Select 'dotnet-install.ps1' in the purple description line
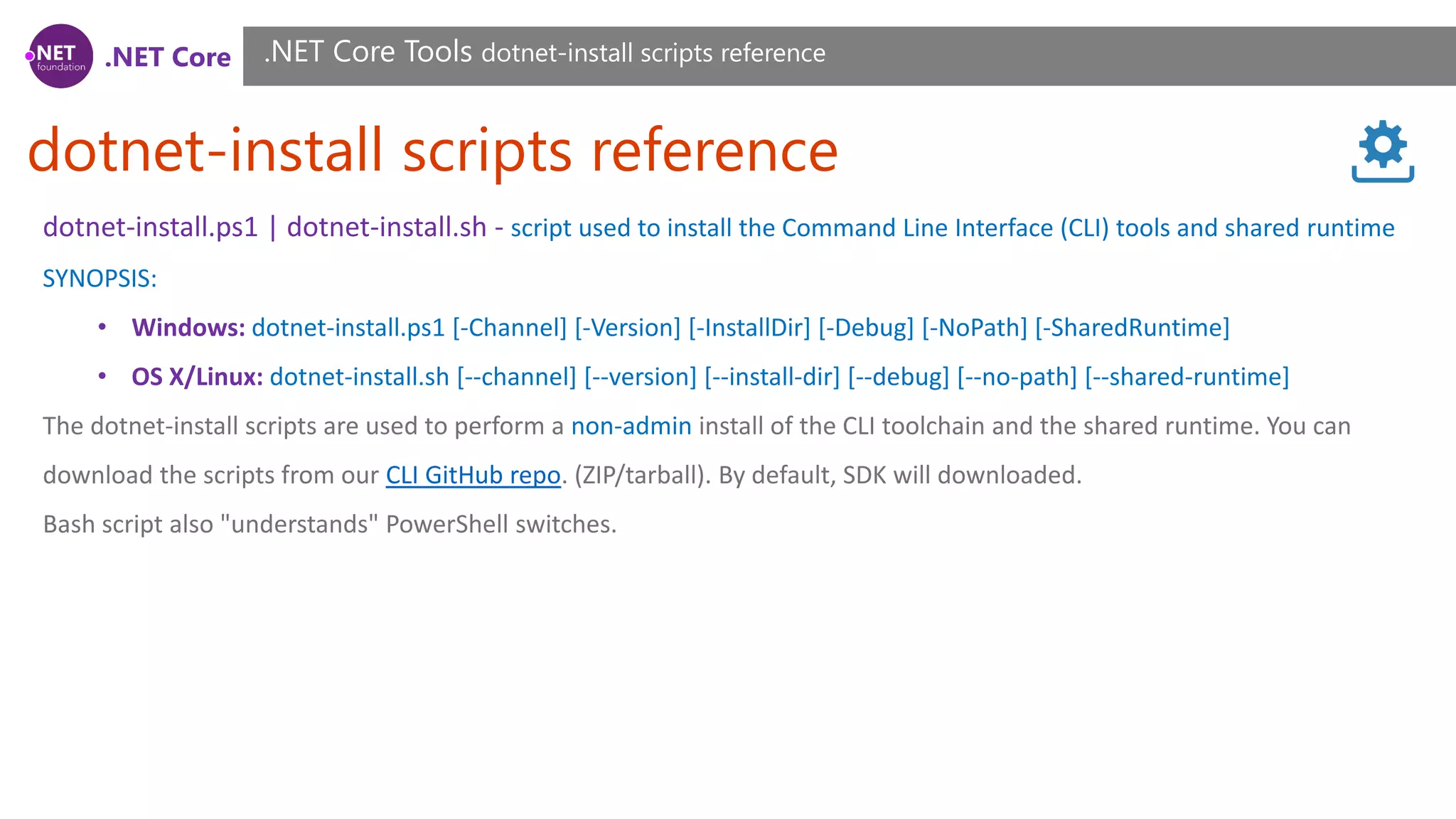 150,227
